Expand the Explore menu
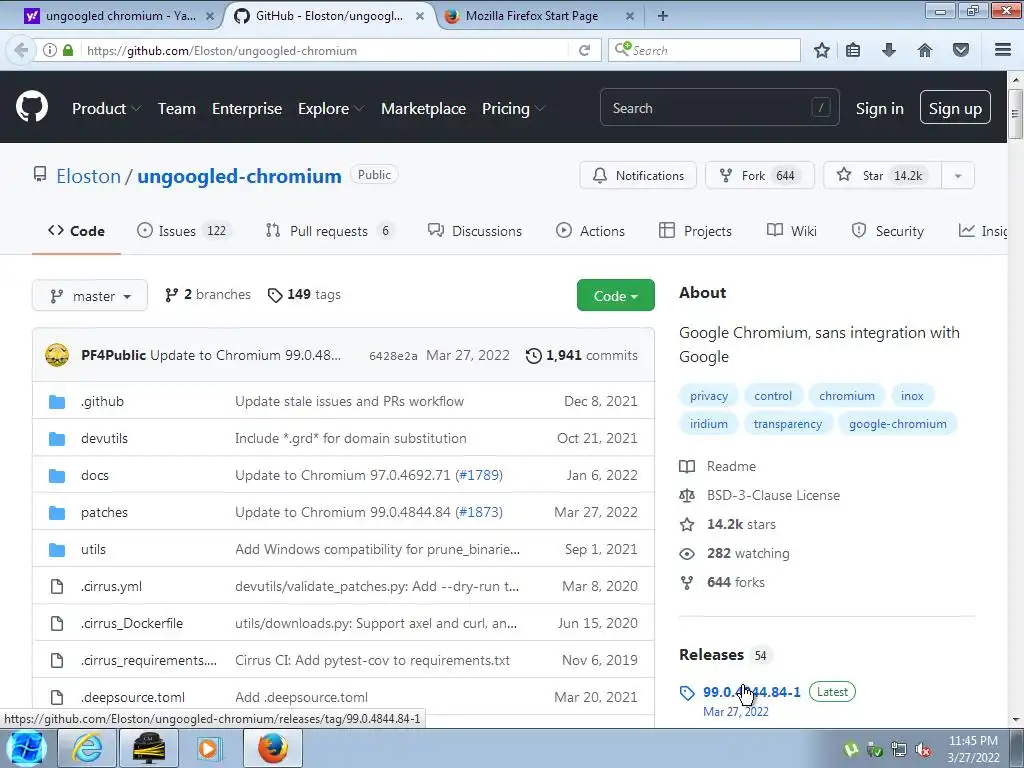This screenshot has height=768, width=1024. [331, 108]
